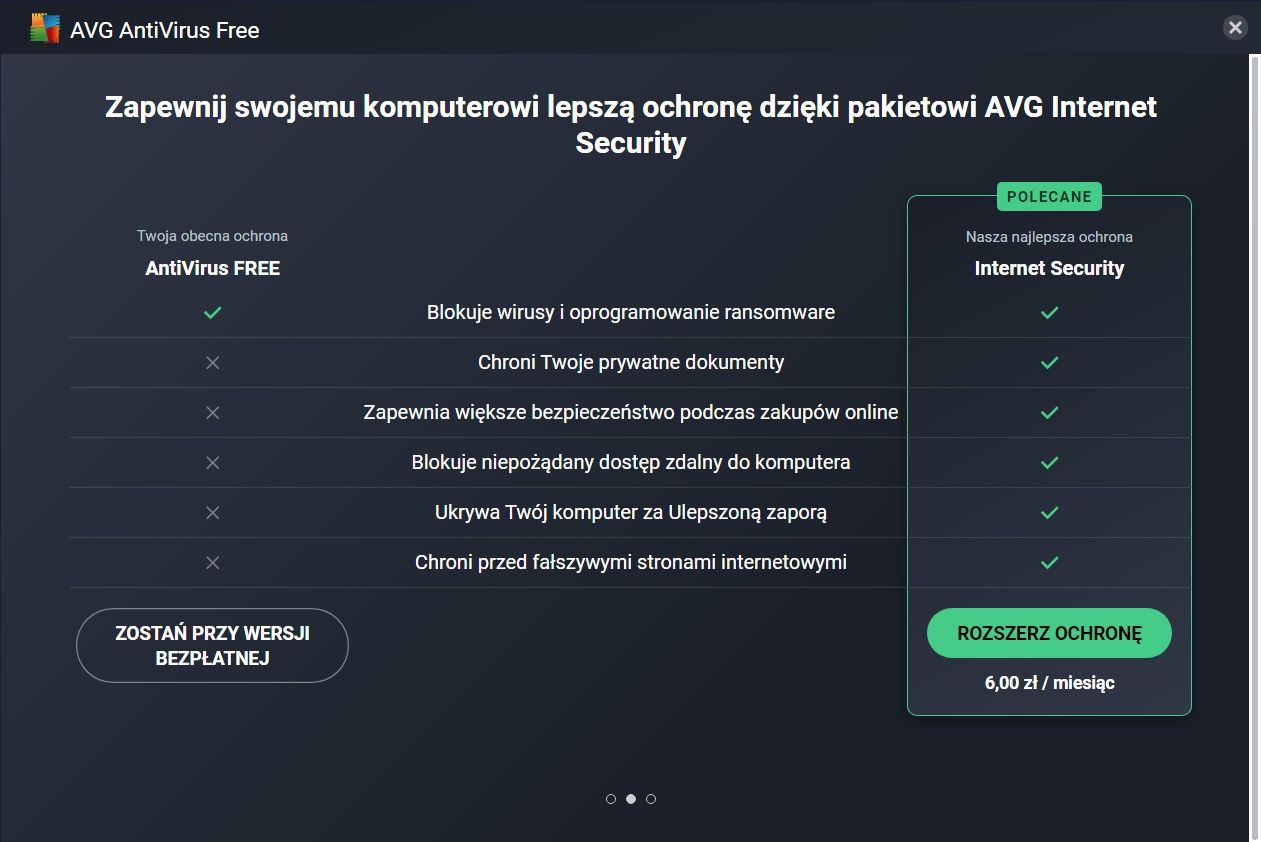1261x842 pixels.
Task: Click the '6,00 zł / miesiąc' price text
Action: coord(1049,683)
